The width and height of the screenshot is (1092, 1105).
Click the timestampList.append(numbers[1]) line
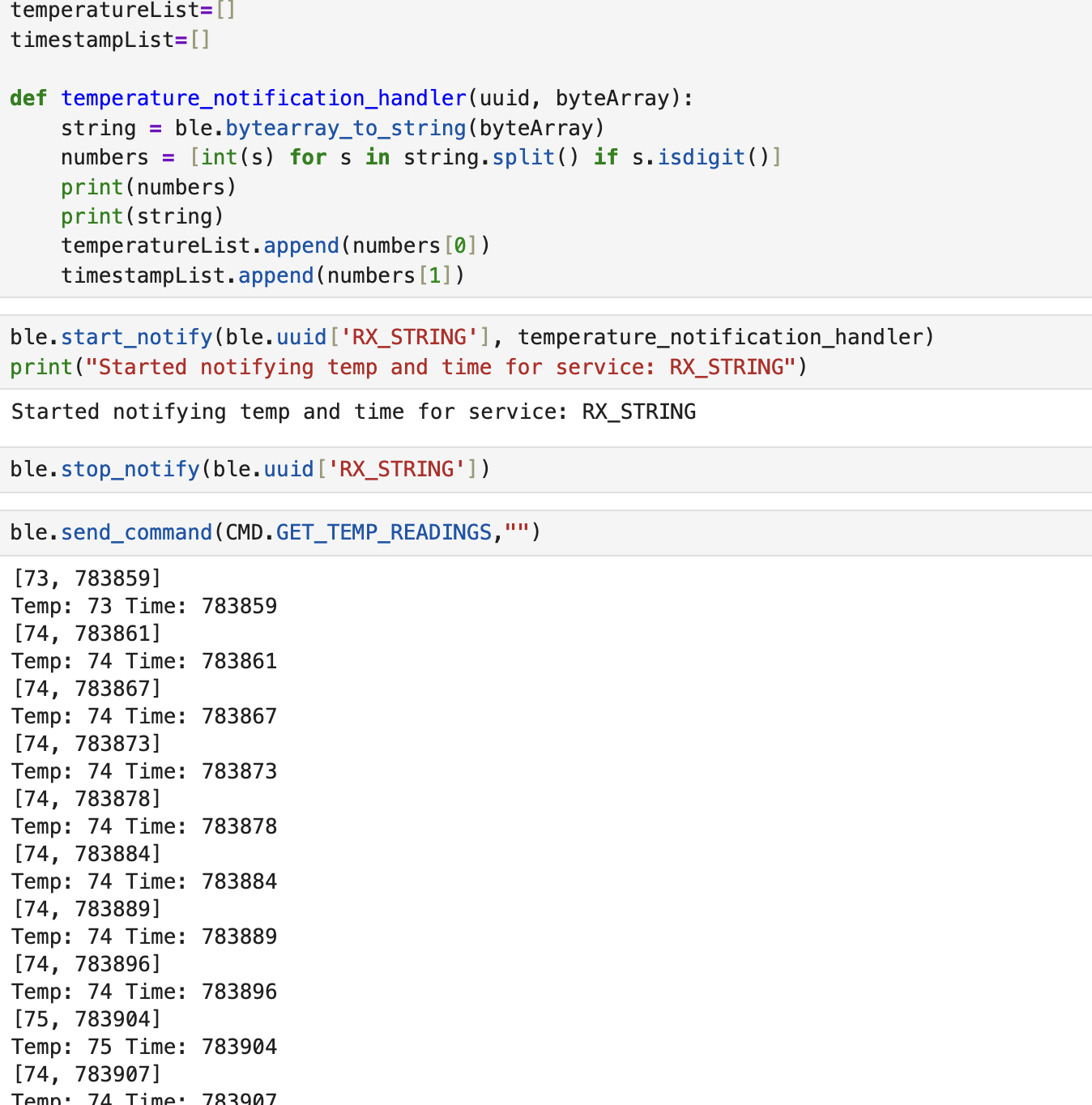pos(262,275)
